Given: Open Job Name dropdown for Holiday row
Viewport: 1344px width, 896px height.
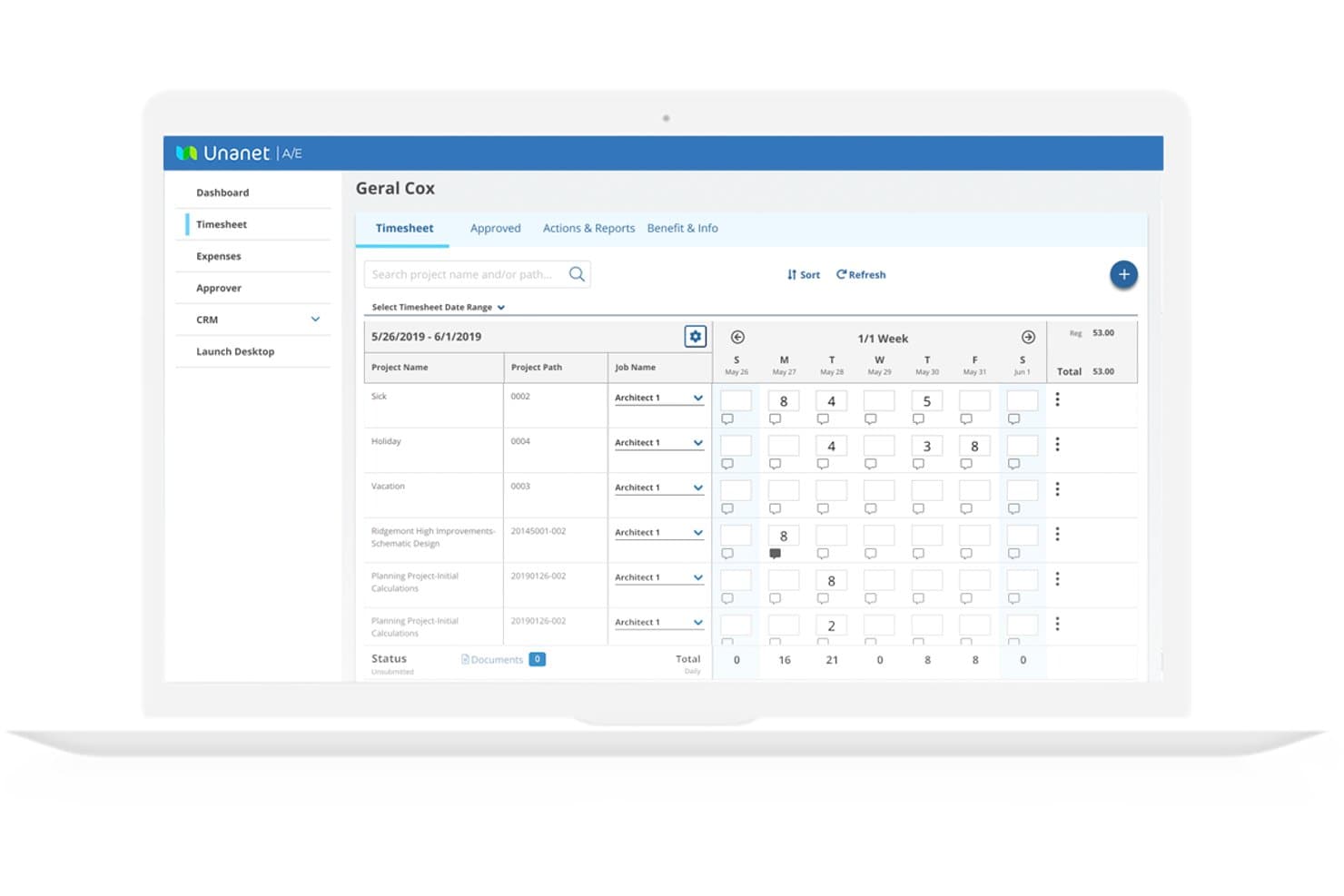Looking at the screenshot, I should click(x=659, y=443).
